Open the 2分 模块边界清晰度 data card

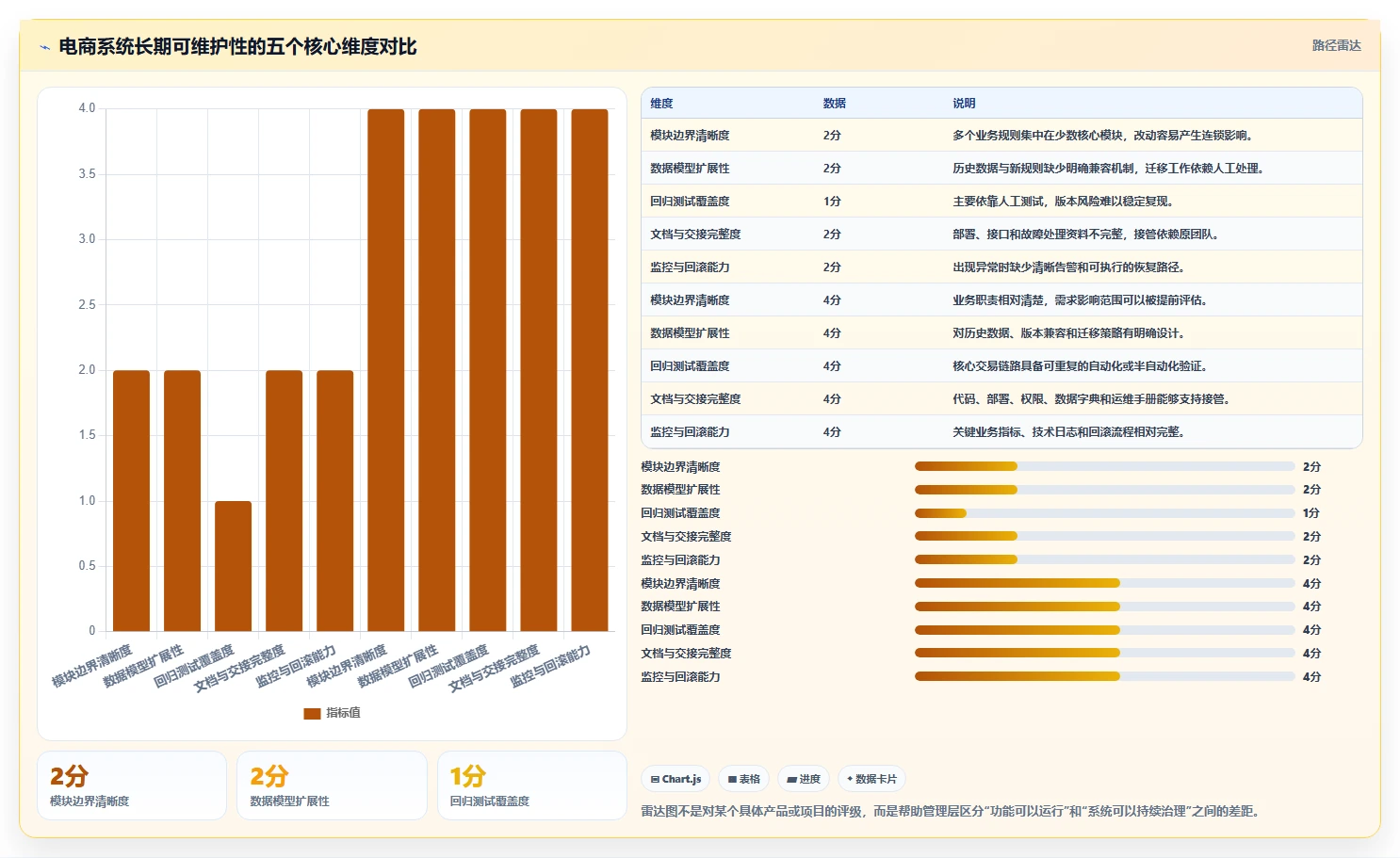point(132,785)
